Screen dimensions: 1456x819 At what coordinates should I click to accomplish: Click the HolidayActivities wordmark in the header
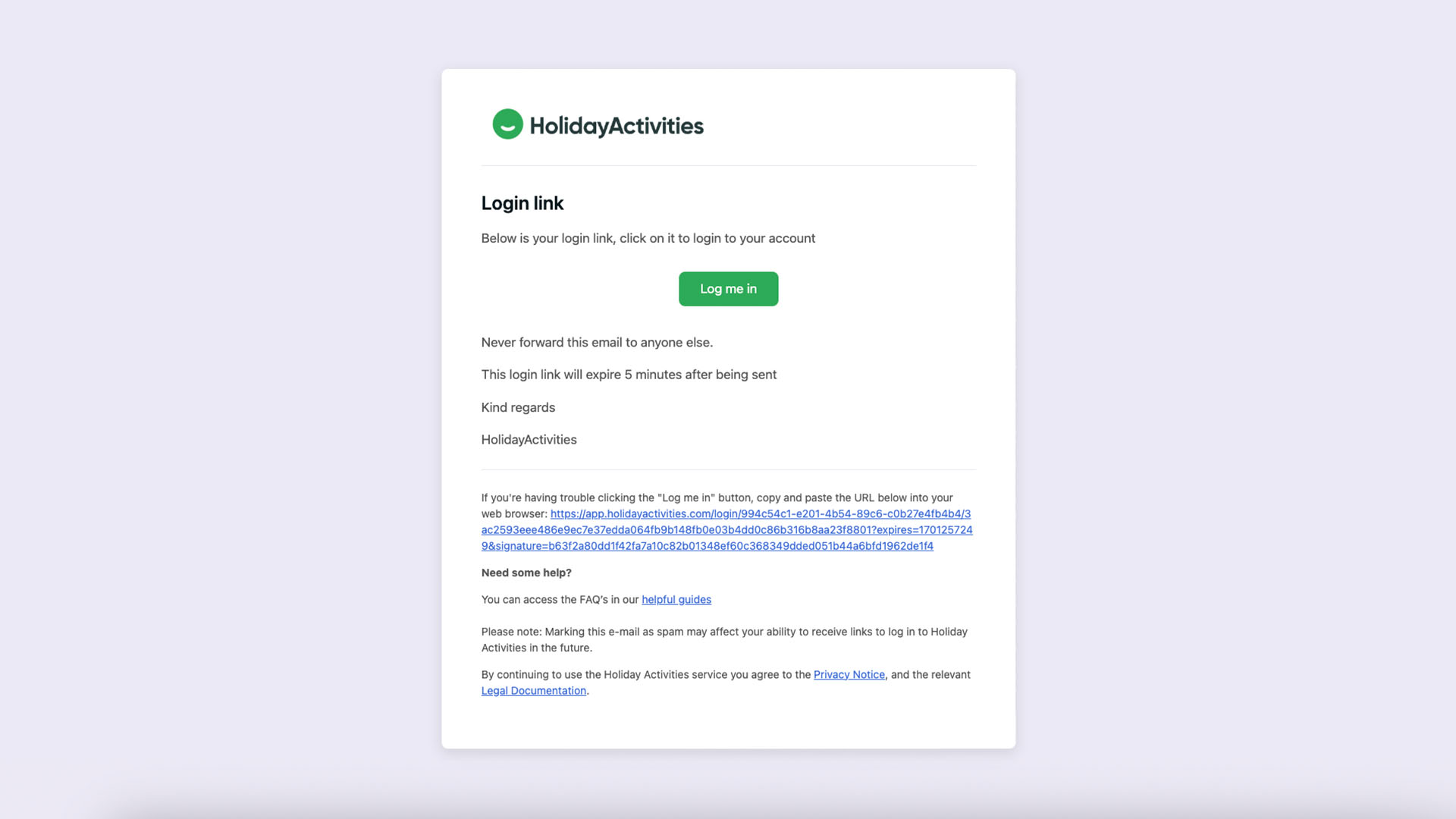617,126
